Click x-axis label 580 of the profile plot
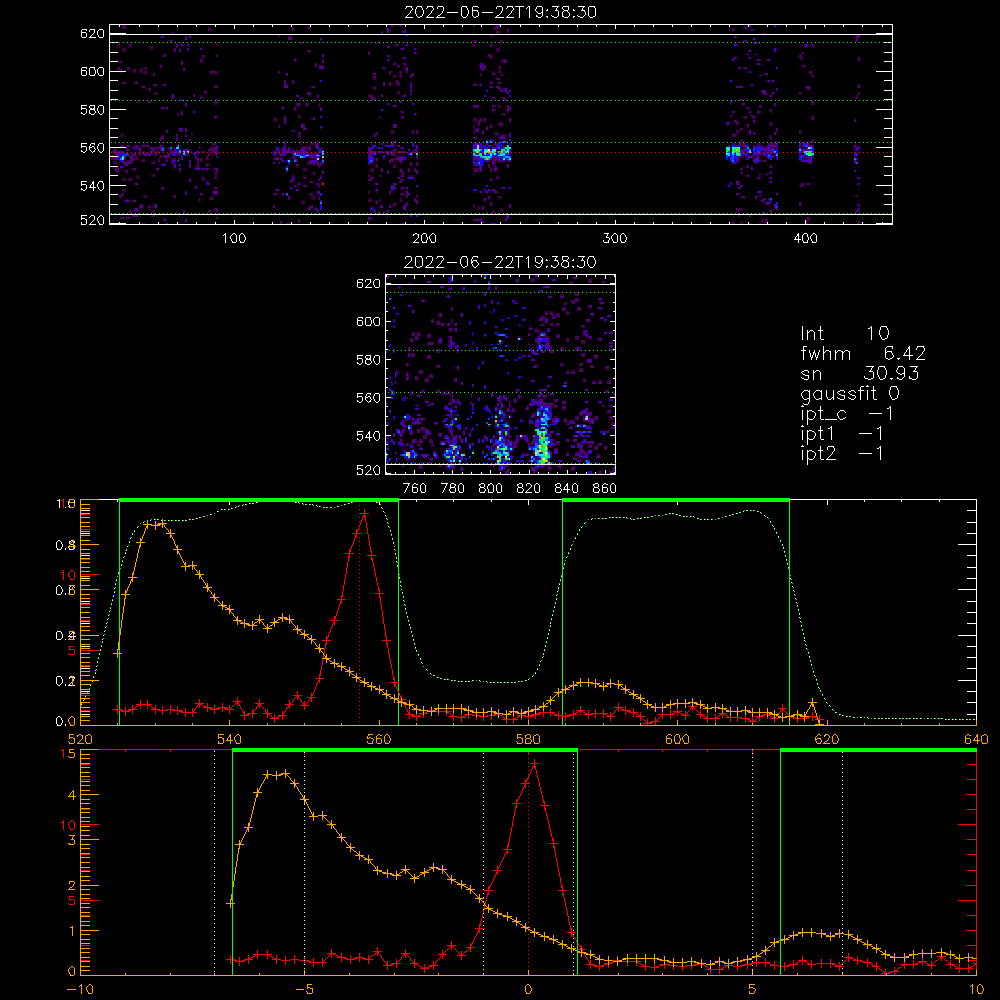Viewport: 1000px width, 1000px height. point(528,739)
